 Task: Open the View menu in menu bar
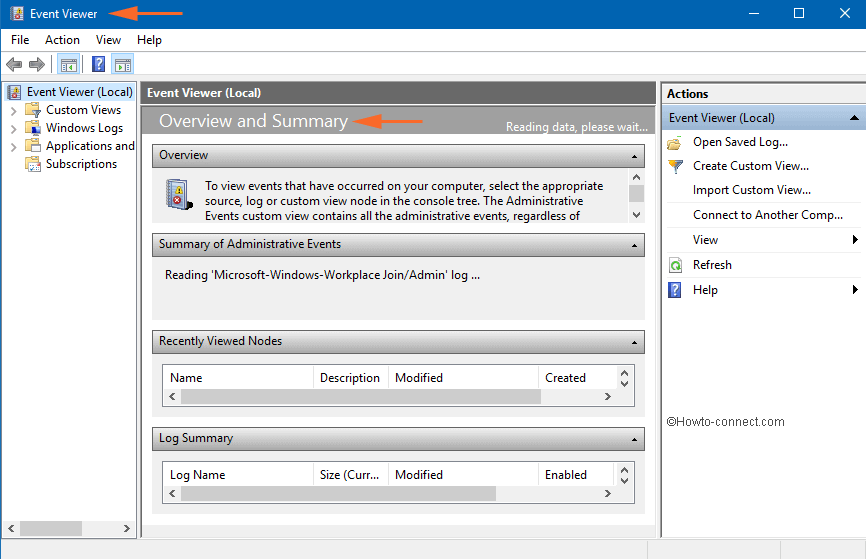click(x=108, y=40)
